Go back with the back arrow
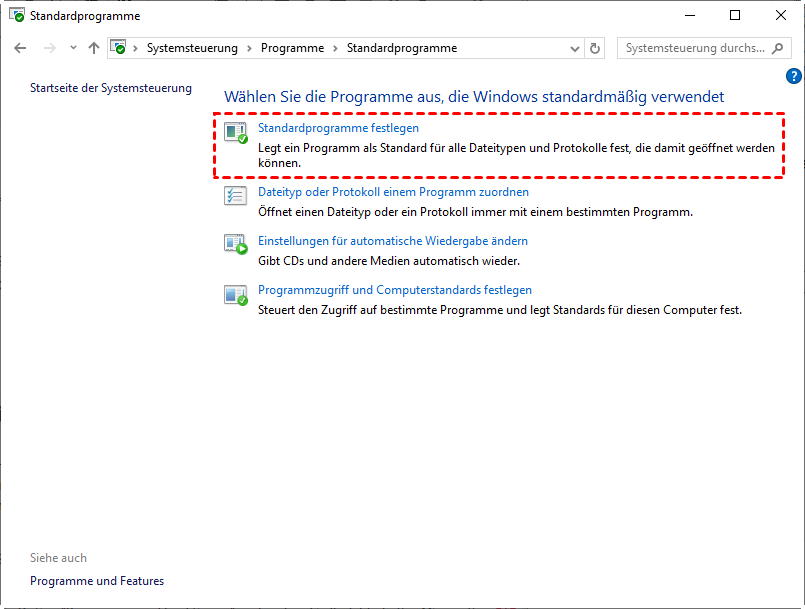 (x=20, y=48)
